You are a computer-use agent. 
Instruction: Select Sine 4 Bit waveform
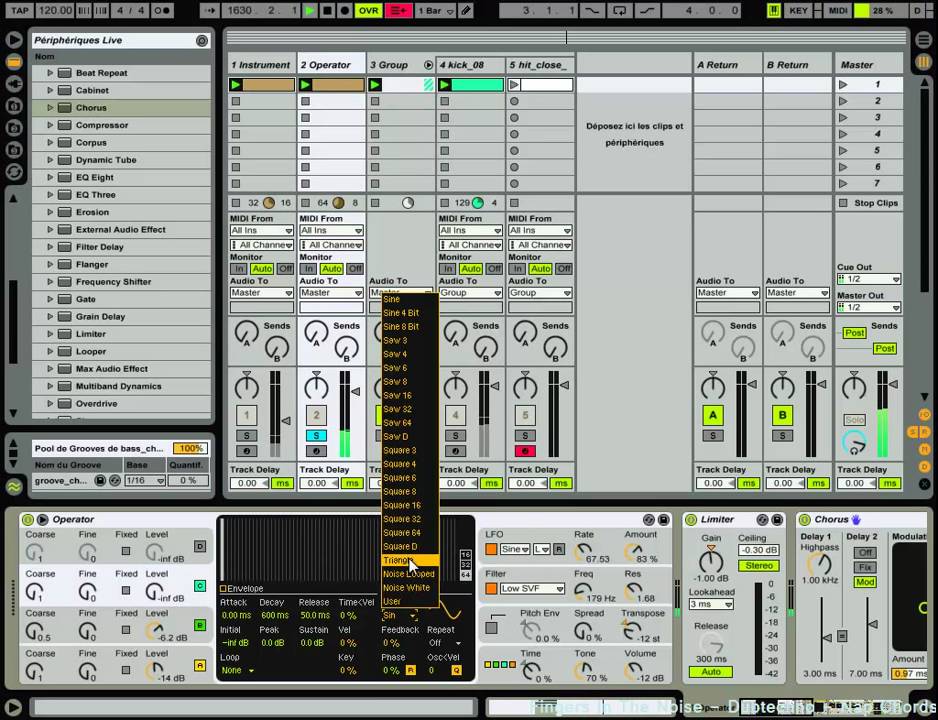410,313
